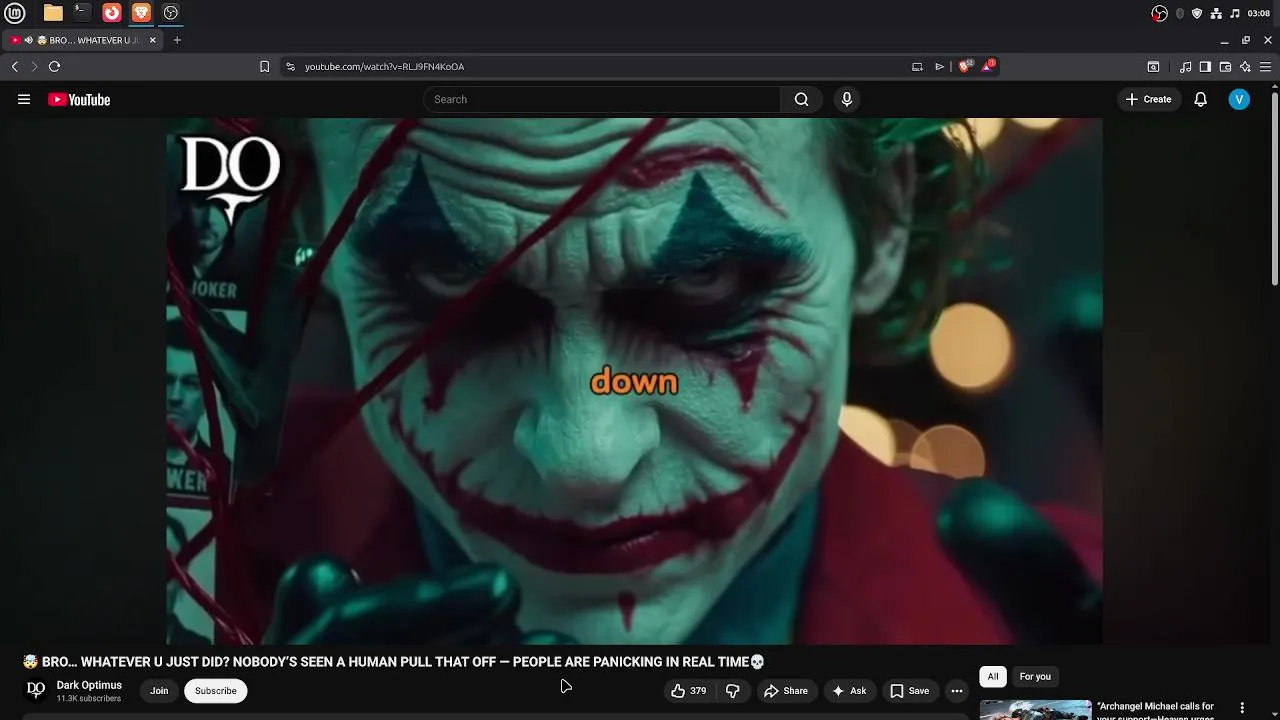Open Leo AI sparkle icon in toolbar
The image size is (1280, 720).
(x=1245, y=66)
